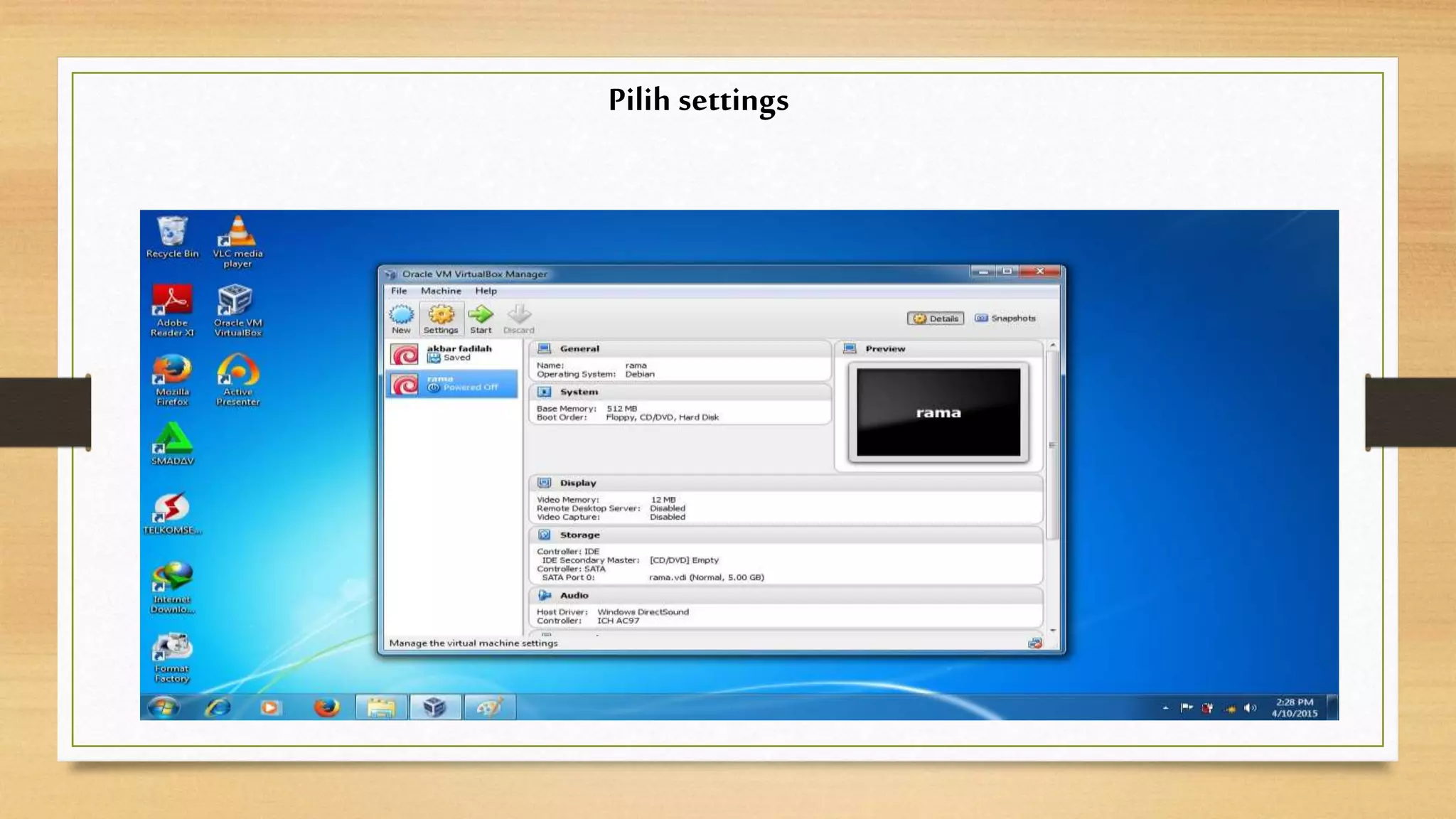
Task: Switch to the Snapshots view
Action: 1005,318
